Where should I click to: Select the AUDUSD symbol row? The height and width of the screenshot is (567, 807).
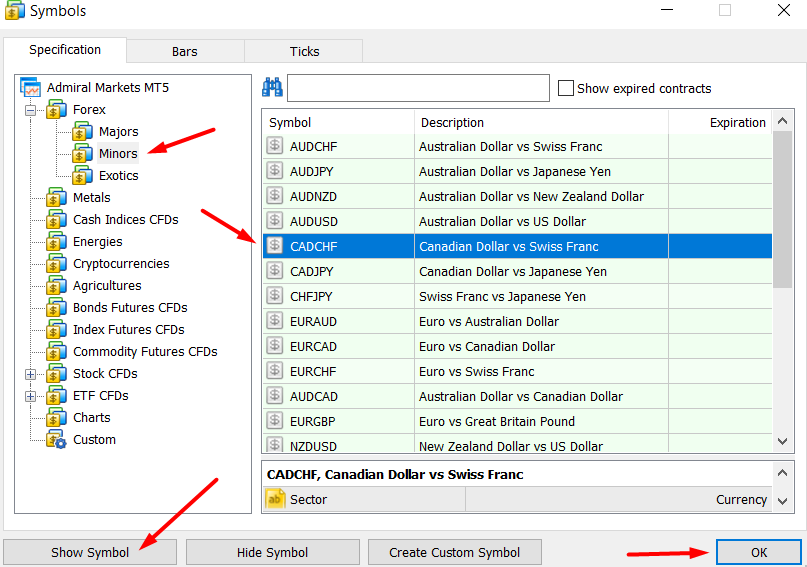517,221
